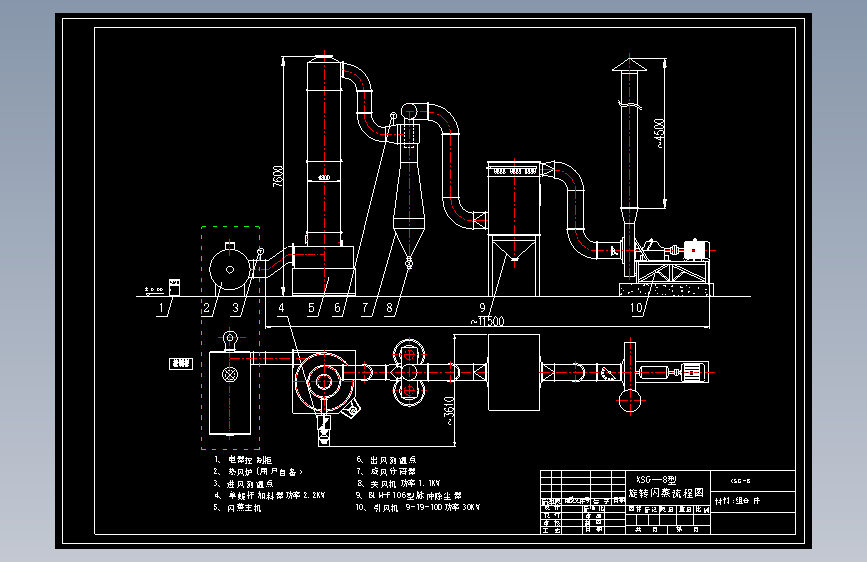Click the small boxed label left of the plan-view furnace

tap(181, 363)
